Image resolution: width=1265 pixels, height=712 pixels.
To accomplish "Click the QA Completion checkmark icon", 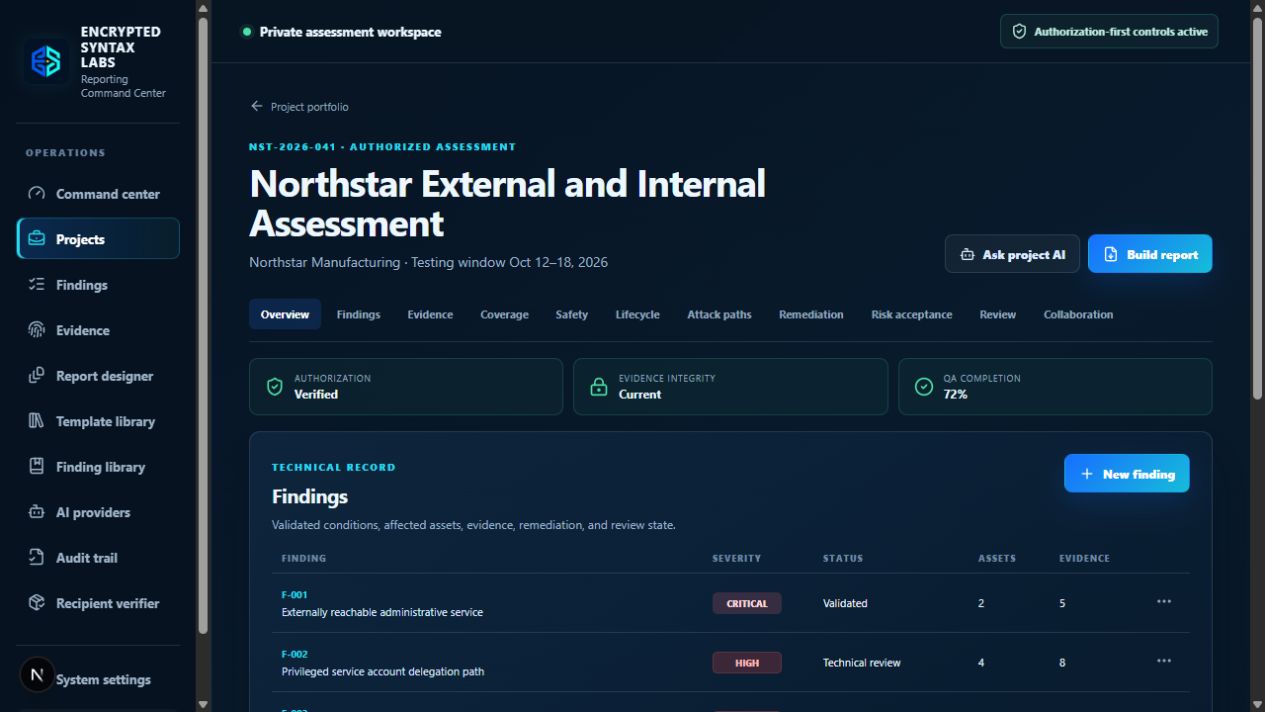I will pyautogui.click(x=924, y=387).
